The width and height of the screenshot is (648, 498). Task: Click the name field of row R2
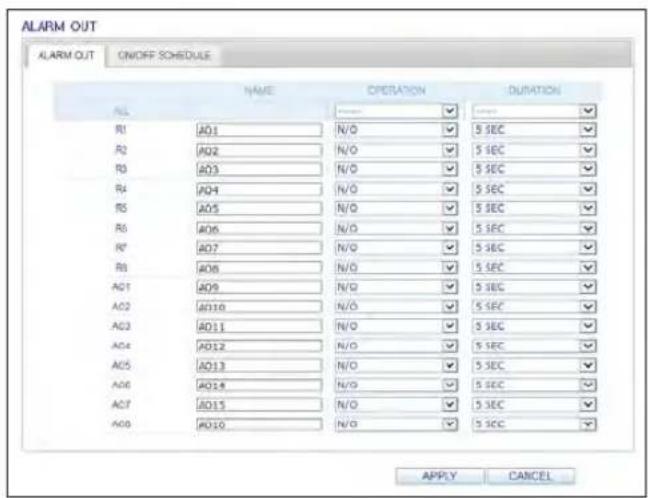259,150
